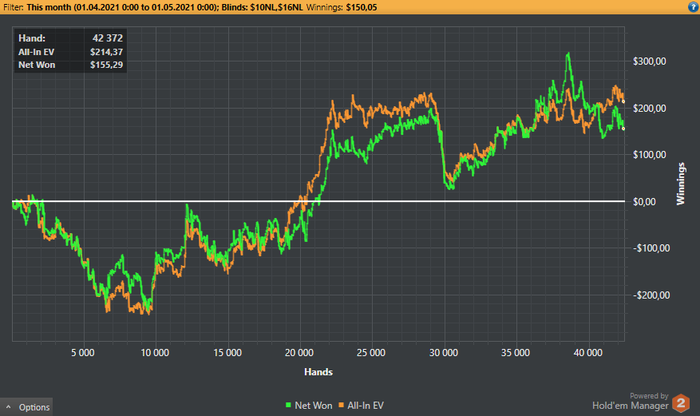700x416 pixels.
Task: Click the '35 000' x-axis label
Action: [x=516, y=353]
